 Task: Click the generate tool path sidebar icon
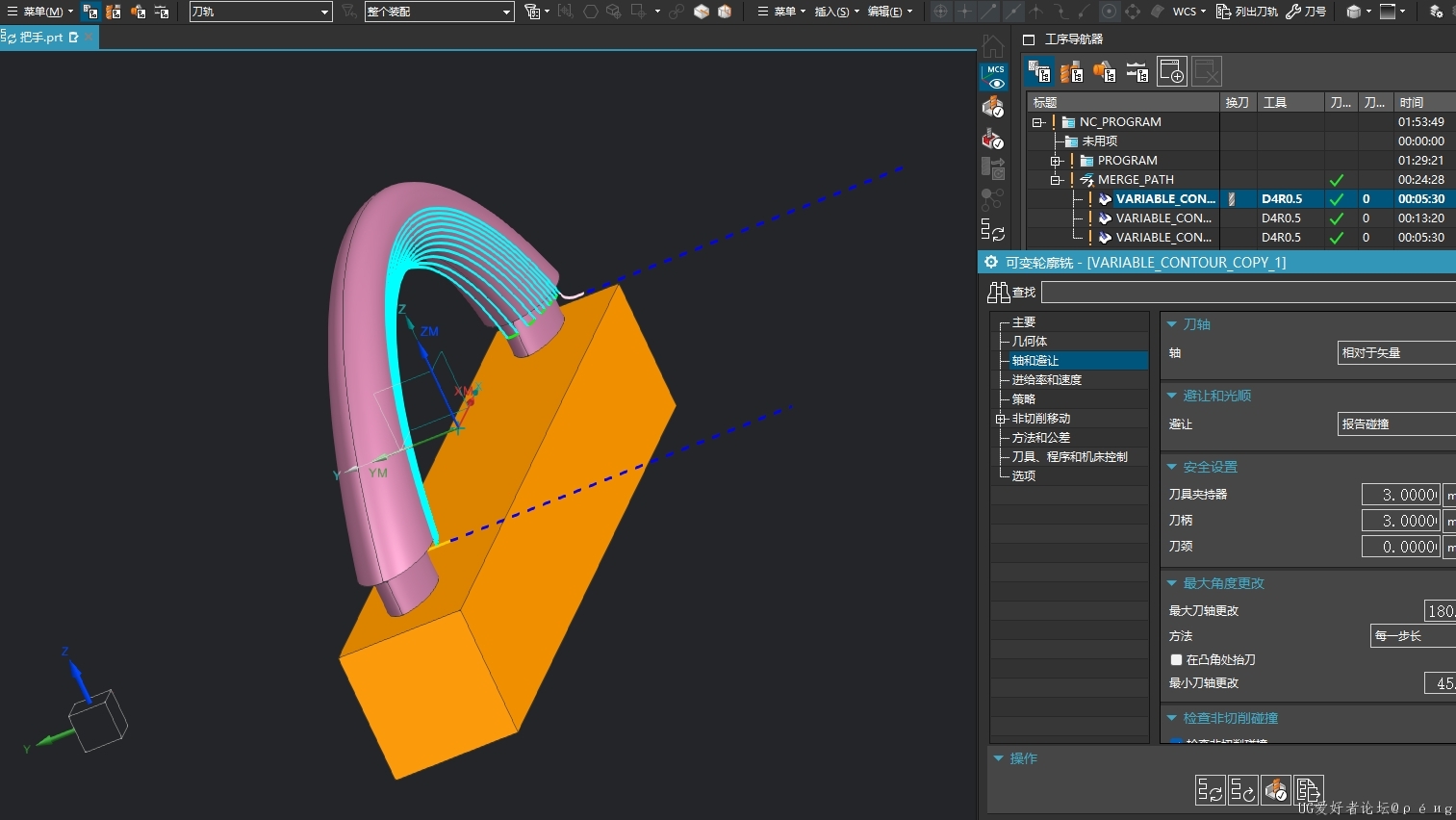(x=993, y=231)
